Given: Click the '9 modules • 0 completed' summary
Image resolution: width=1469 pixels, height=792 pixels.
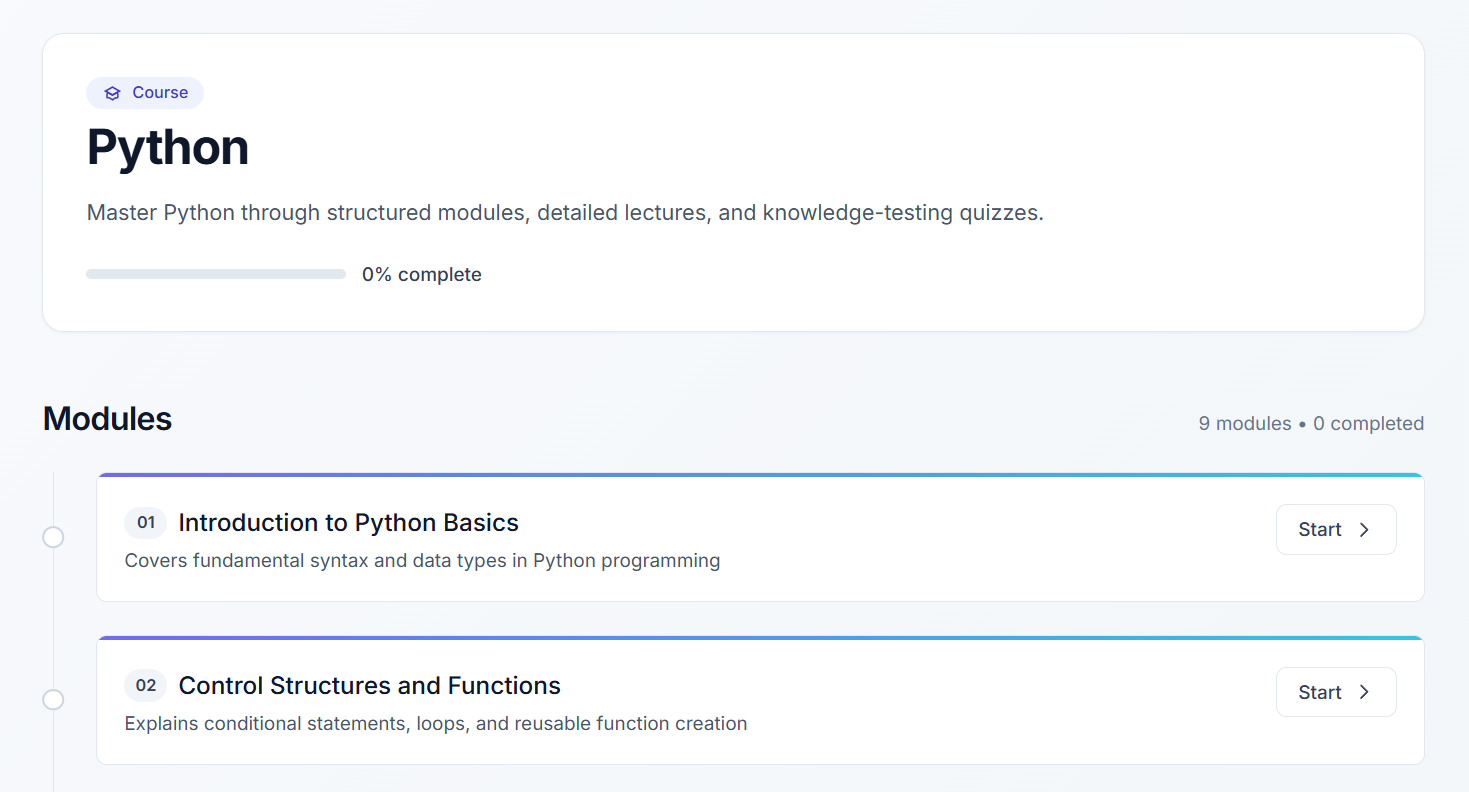Looking at the screenshot, I should (x=1310, y=424).
